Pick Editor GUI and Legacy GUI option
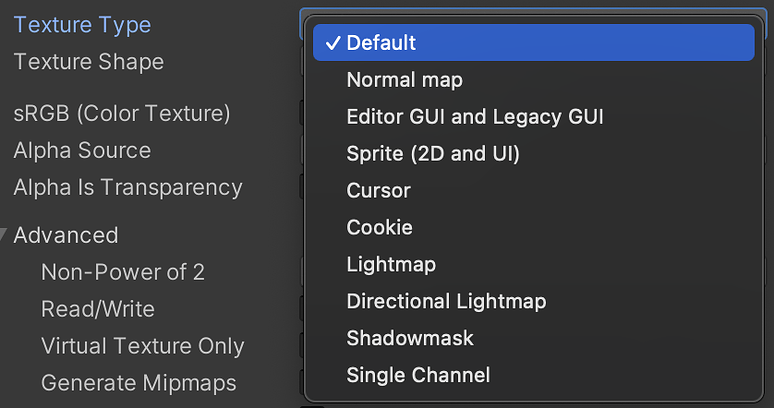Viewport: 774px width, 408px height. (x=474, y=117)
